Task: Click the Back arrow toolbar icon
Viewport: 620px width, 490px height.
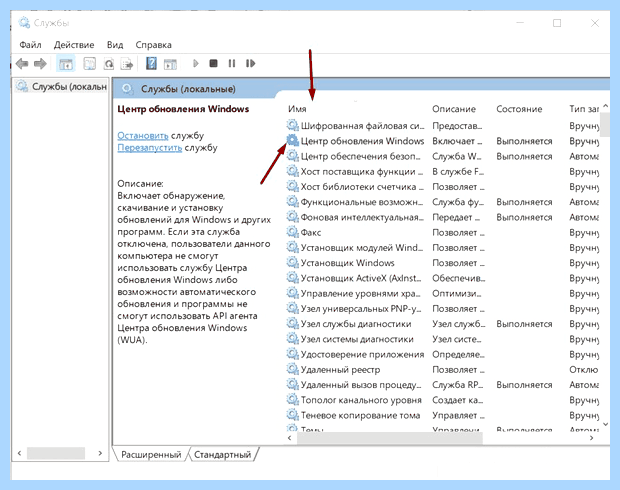Action: pos(22,64)
